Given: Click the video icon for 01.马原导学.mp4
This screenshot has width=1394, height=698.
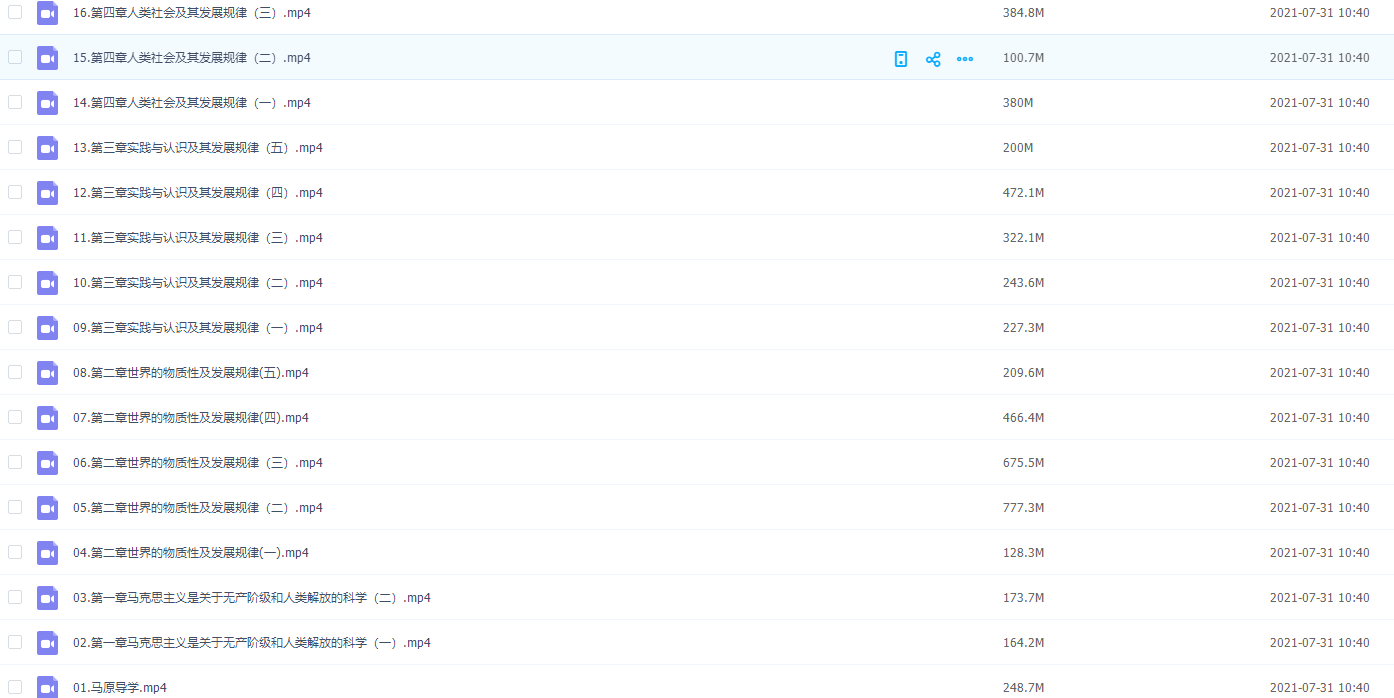Looking at the screenshot, I should (x=47, y=687).
